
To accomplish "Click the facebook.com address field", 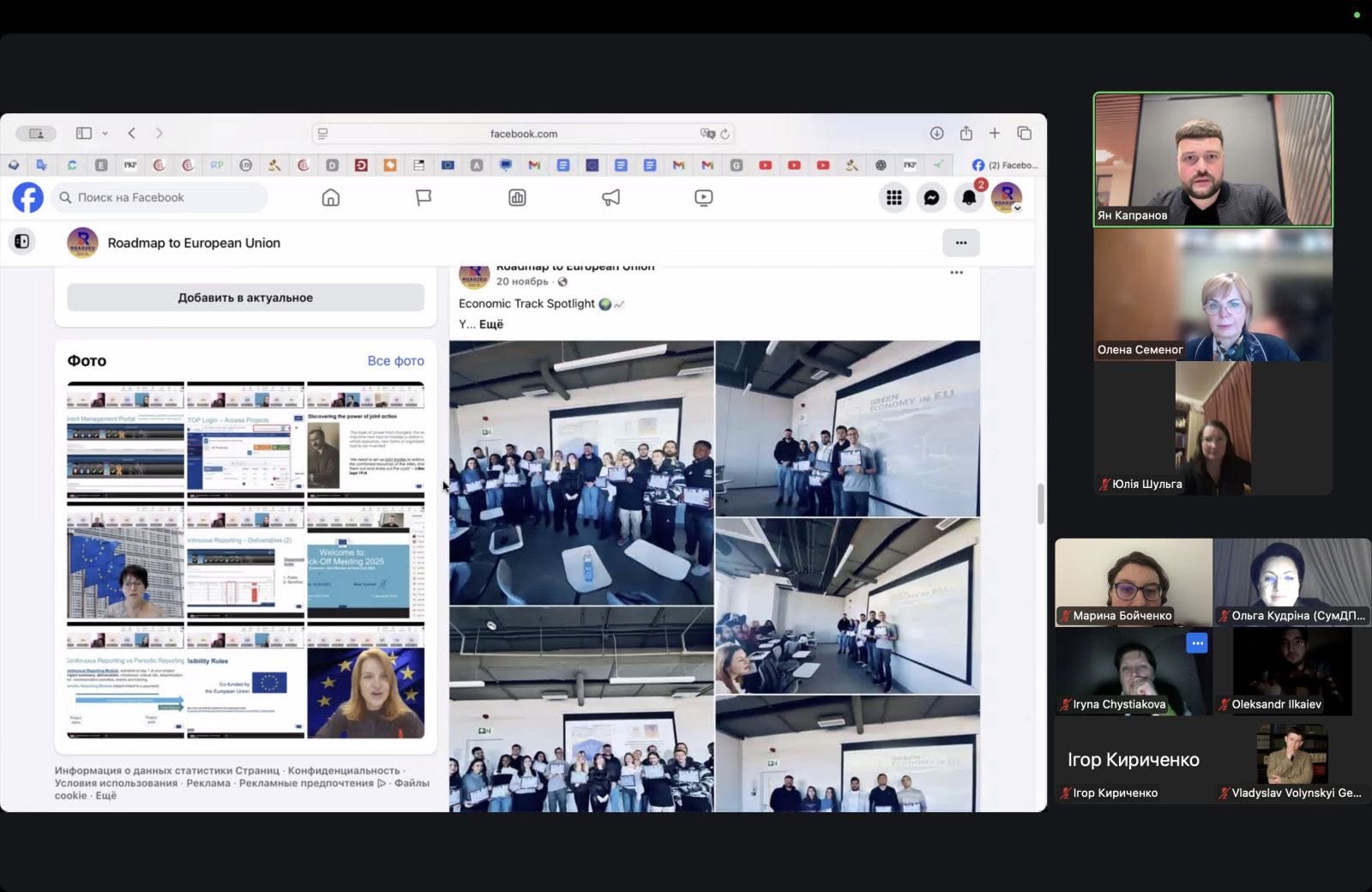I will (523, 134).
